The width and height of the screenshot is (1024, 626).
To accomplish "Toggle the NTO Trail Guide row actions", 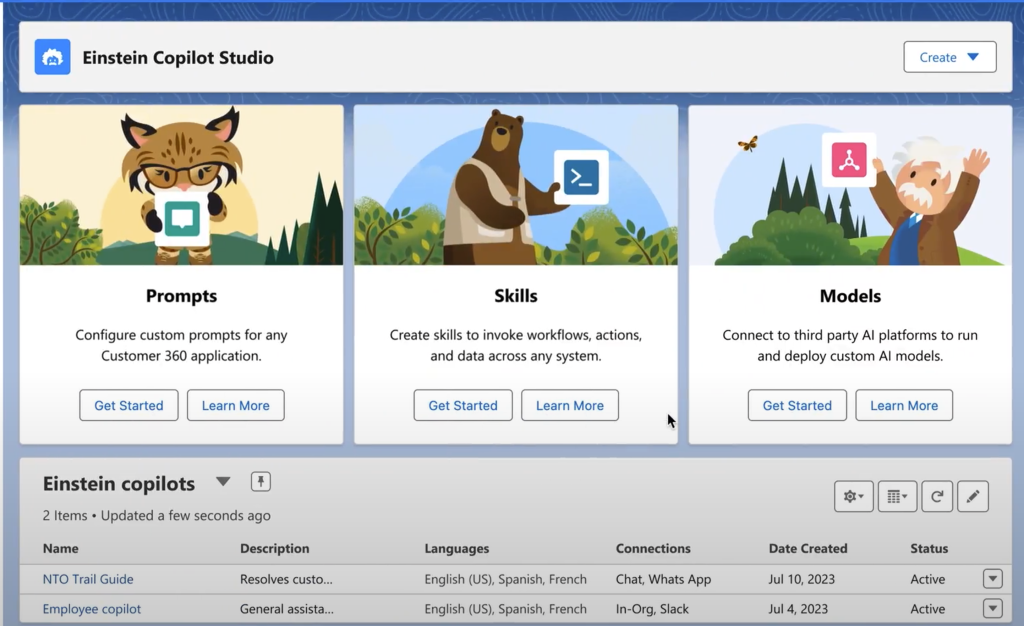I will tap(992, 578).
